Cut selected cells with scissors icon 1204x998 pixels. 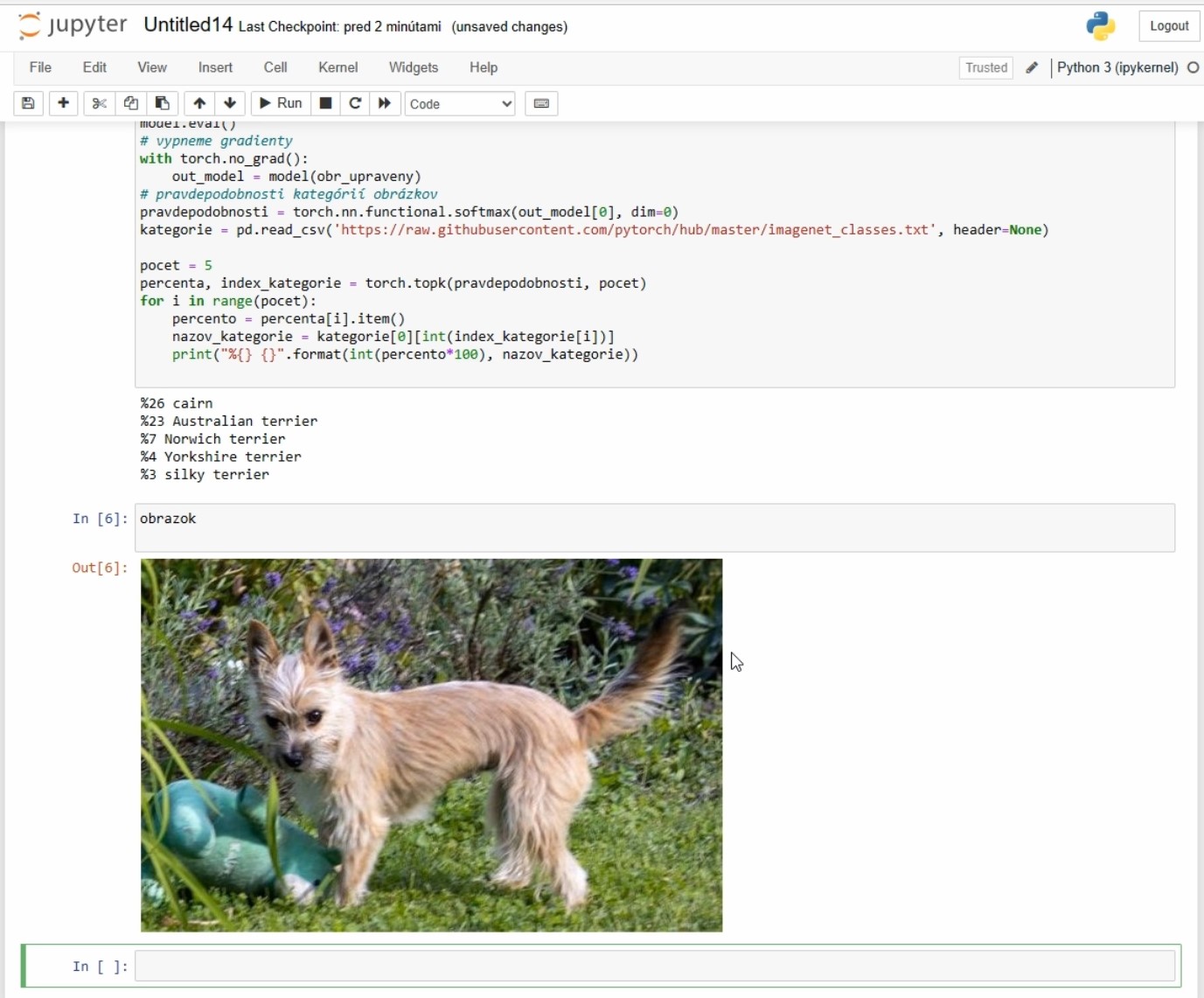(x=99, y=103)
